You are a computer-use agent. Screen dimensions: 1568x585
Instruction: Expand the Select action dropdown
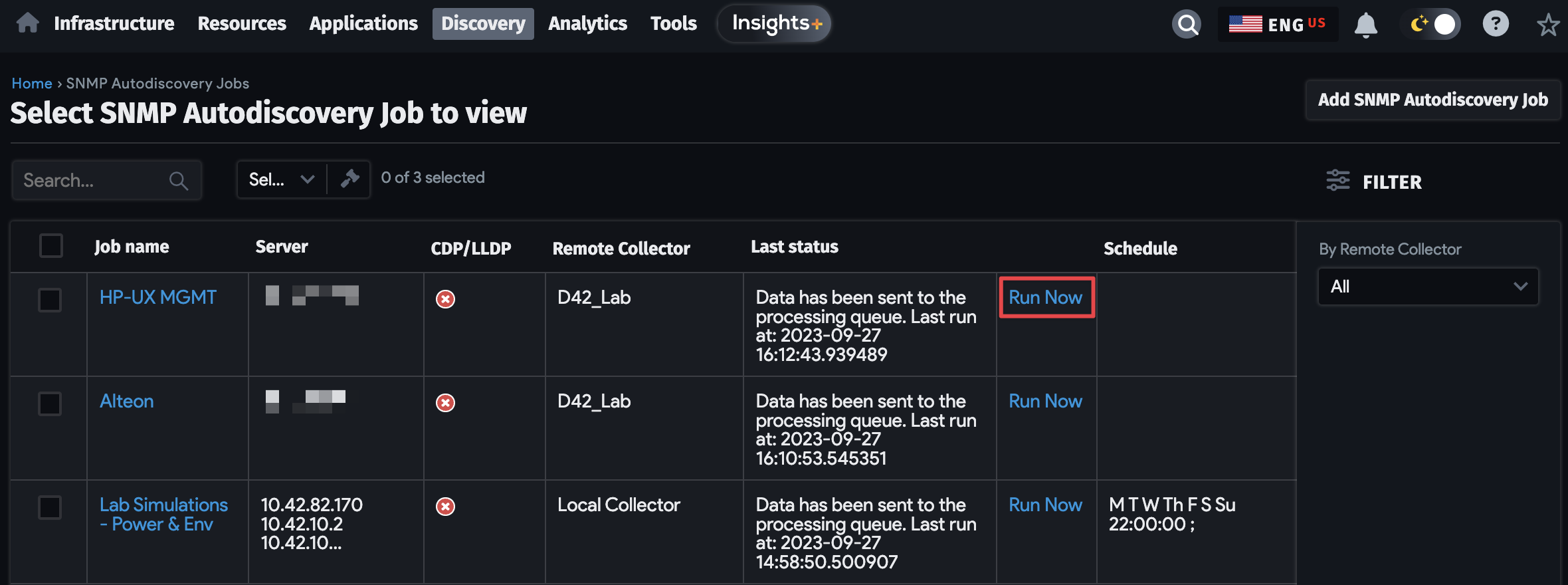point(282,179)
